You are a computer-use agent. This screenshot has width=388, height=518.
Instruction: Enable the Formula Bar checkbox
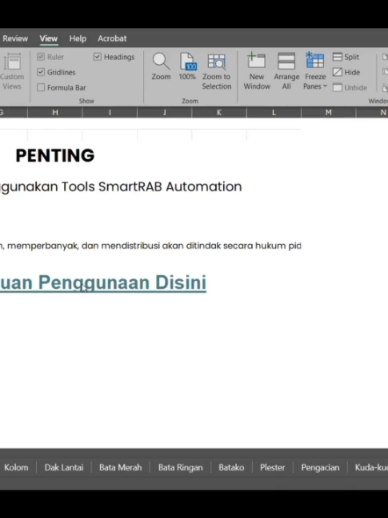pyautogui.click(x=41, y=87)
